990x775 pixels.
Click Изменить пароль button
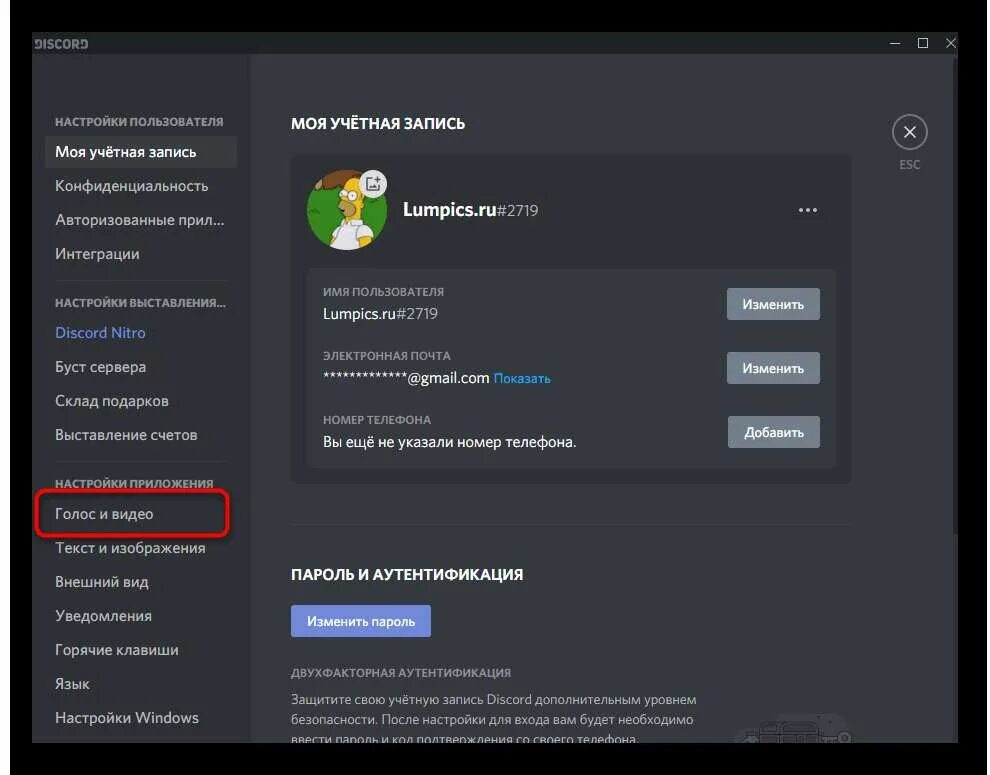click(361, 622)
